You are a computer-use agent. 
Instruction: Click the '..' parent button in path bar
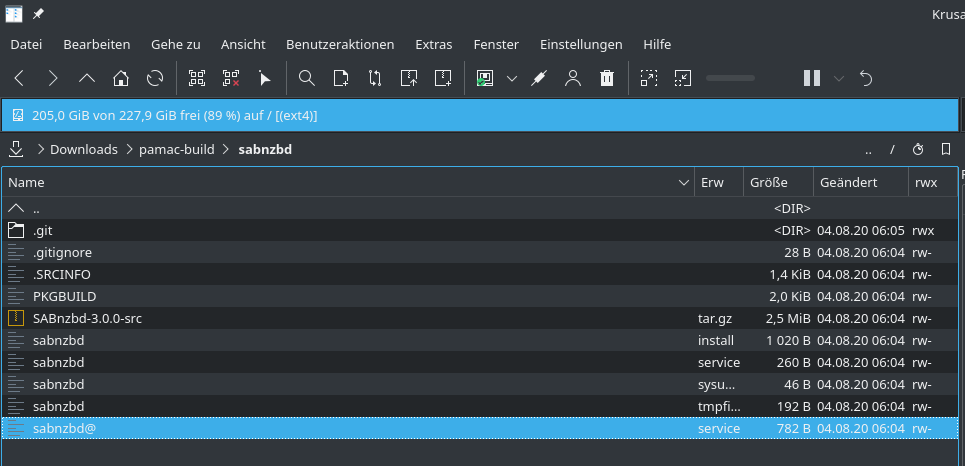click(x=868, y=150)
